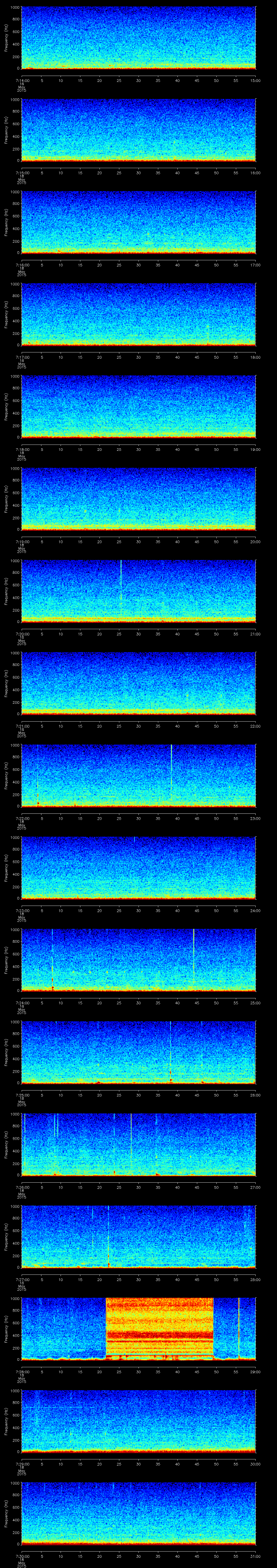Pick the "18:00" end time label
This screenshot has height=1568, width=277.
click(256, 357)
